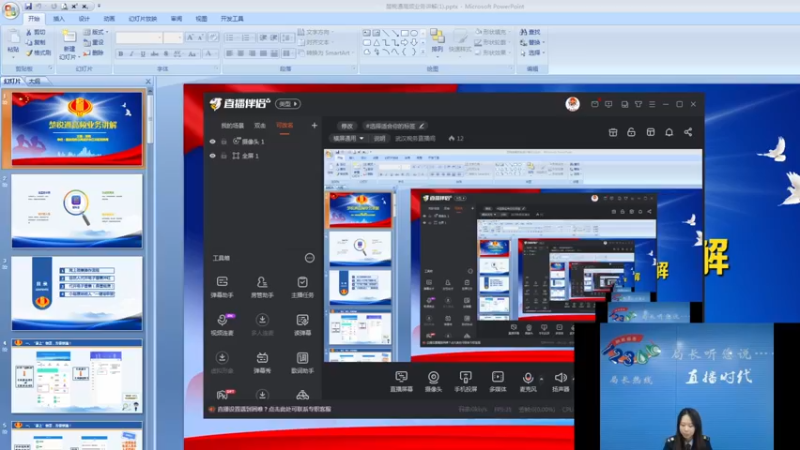Select slide 4 thumbnail in slide panel
Viewport: 800px width, 450px height.
pos(77,376)
